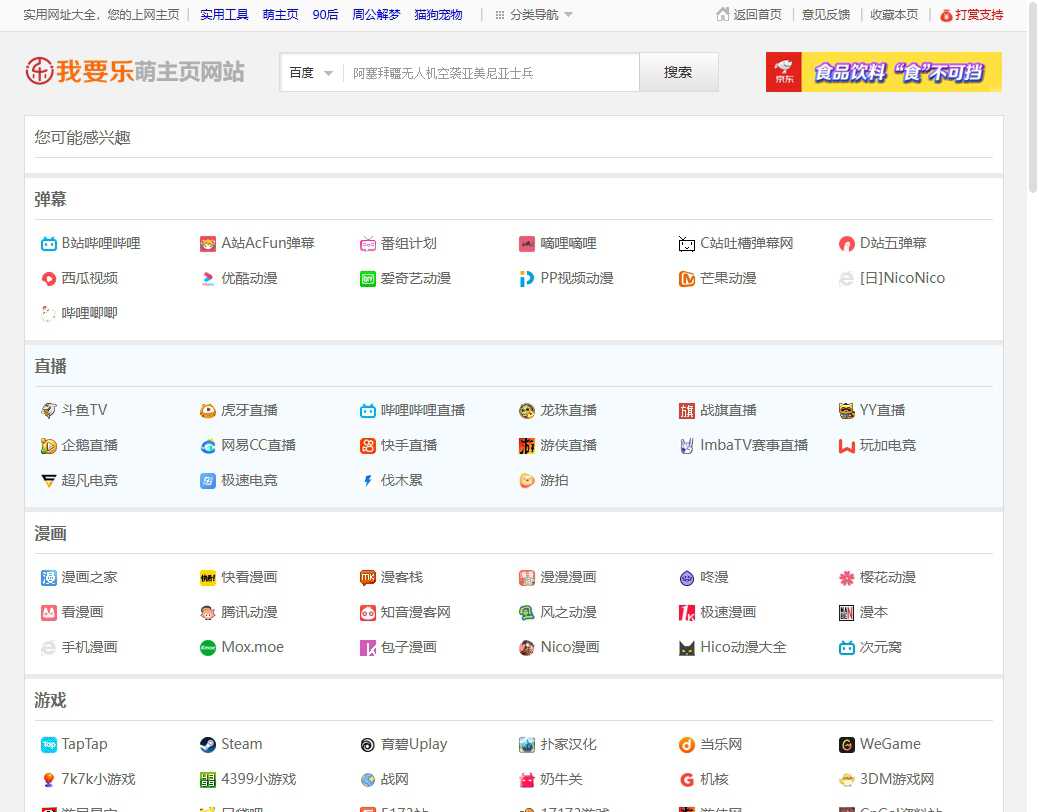
Task: Open the 百度 search engine selector
Action: tap(309, 71)
